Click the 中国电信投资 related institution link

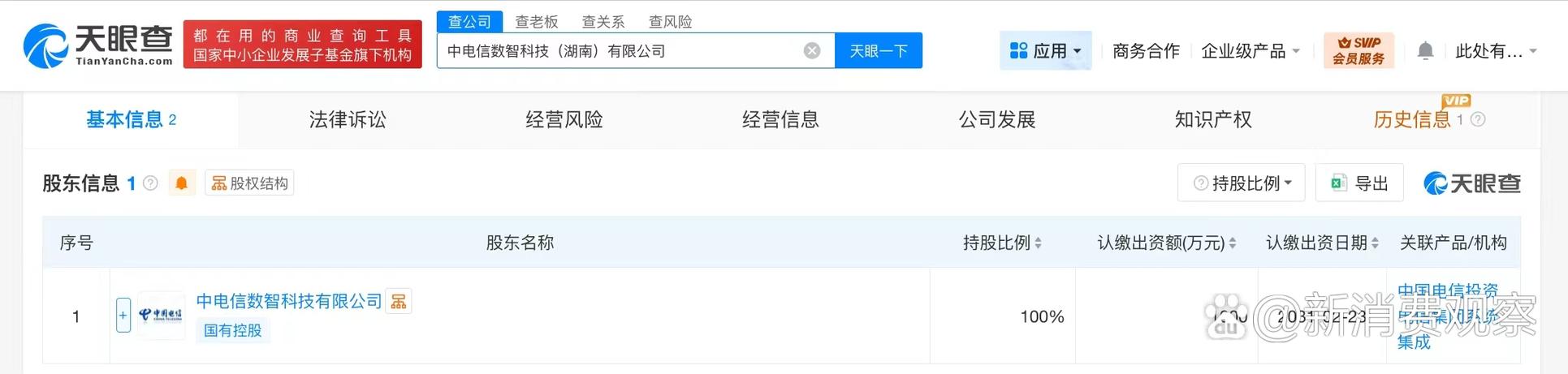[1447, 290]
